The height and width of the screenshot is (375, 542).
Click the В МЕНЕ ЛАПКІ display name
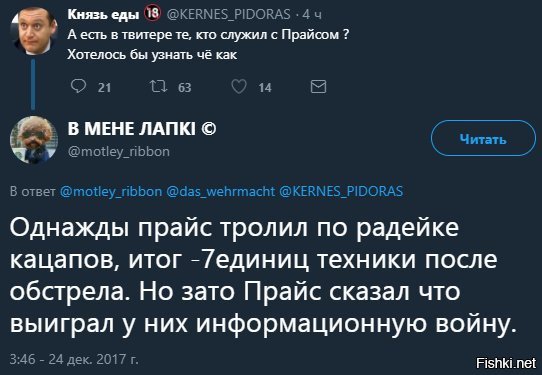(142, 129)
